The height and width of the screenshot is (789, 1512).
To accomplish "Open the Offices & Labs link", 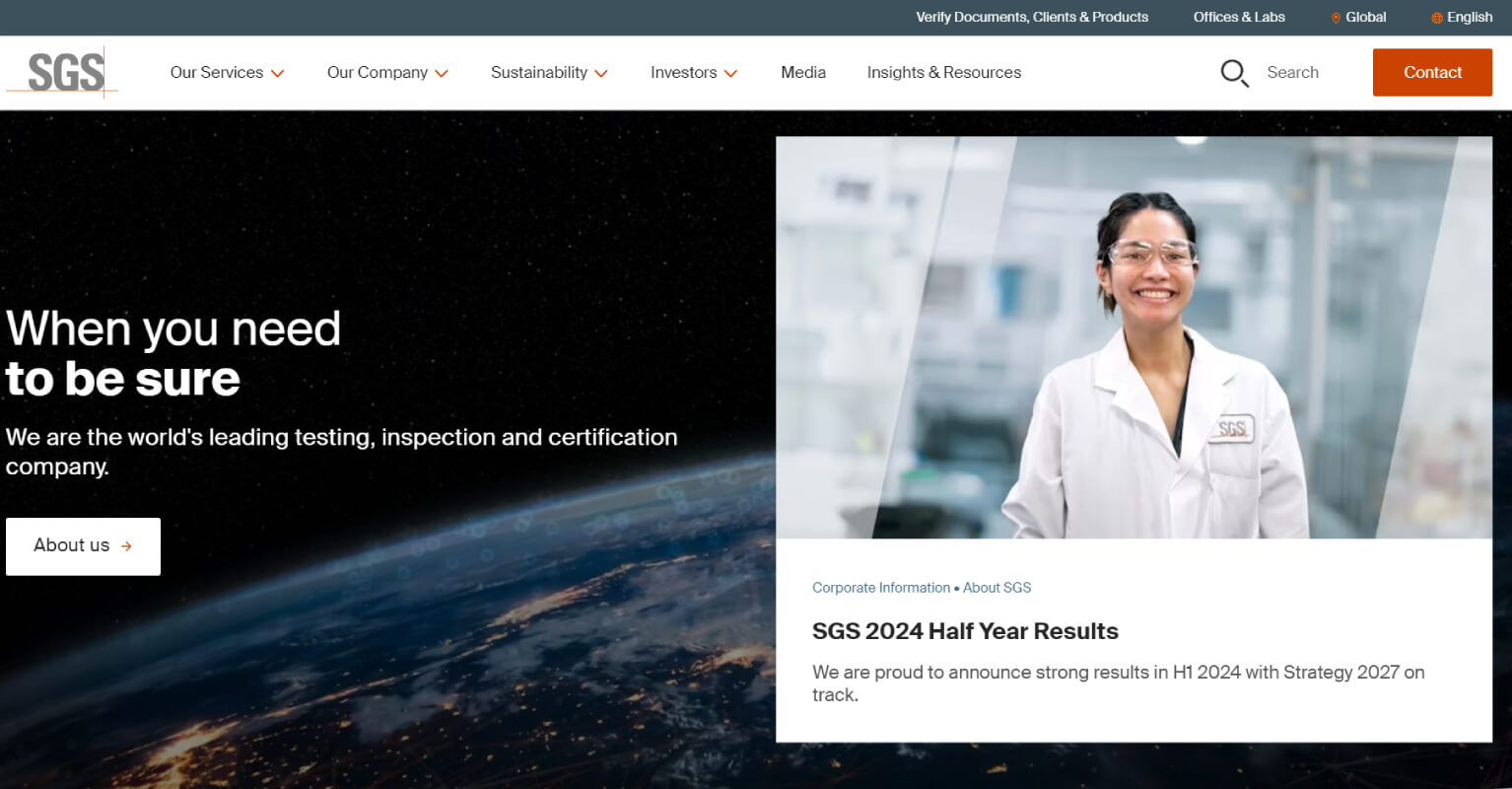I will pyautogui.click(x=1239, y=17).
